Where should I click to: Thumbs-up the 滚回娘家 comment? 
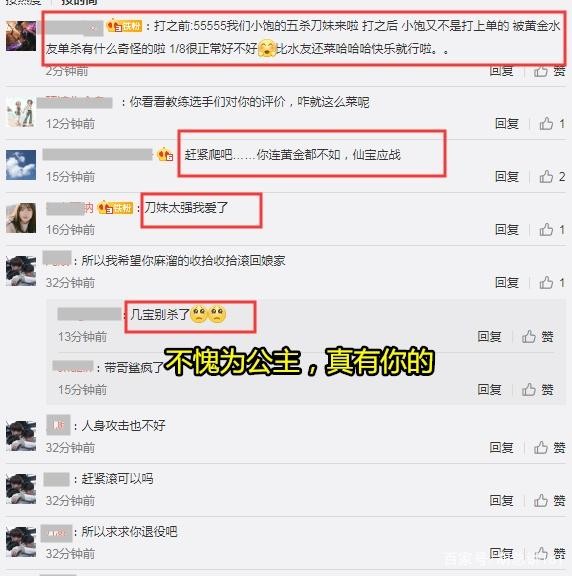552,282
